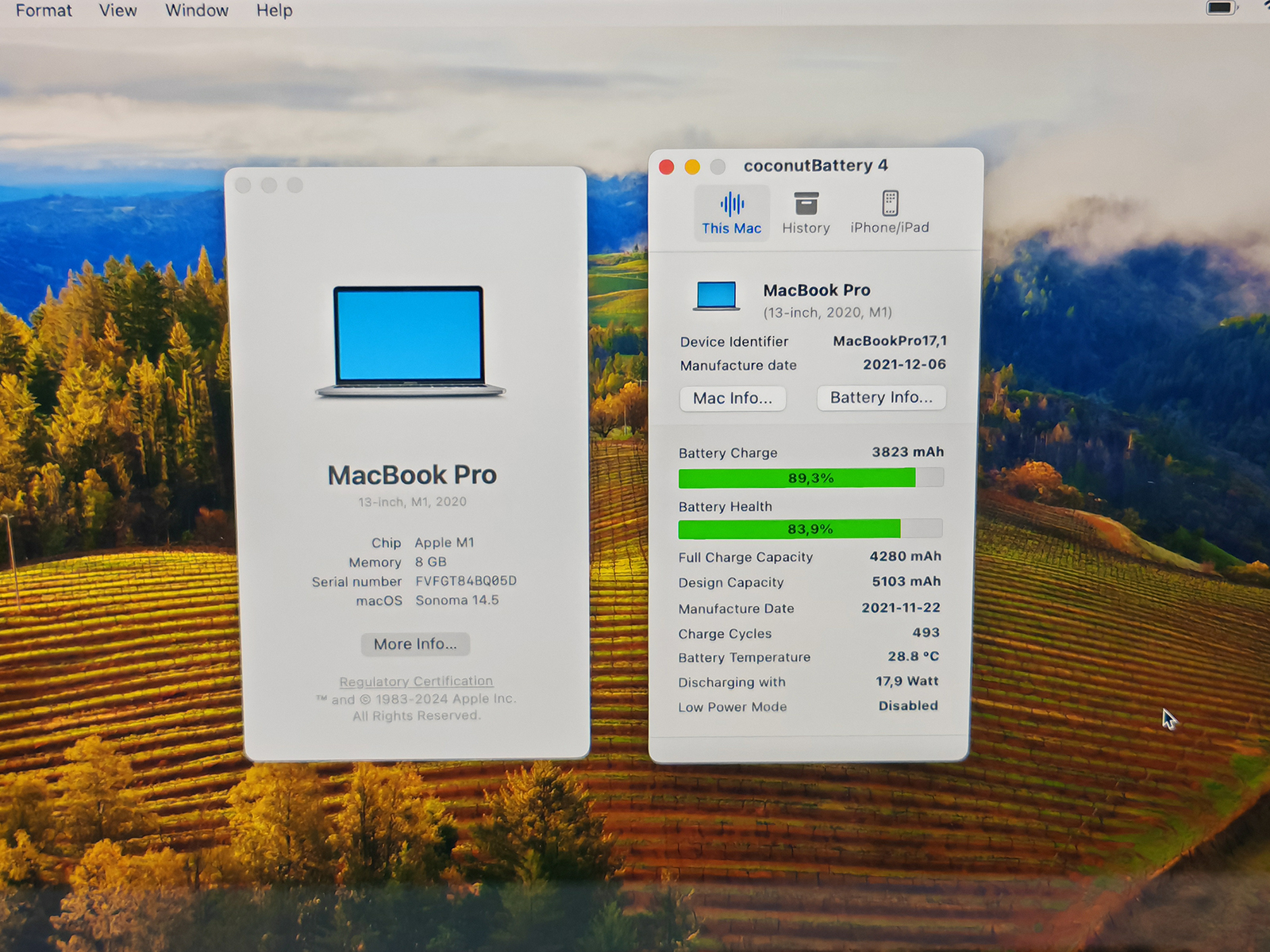This screenshot has width=1270, height=952.
Task: Open the Window menu
Action: (197, 10)
